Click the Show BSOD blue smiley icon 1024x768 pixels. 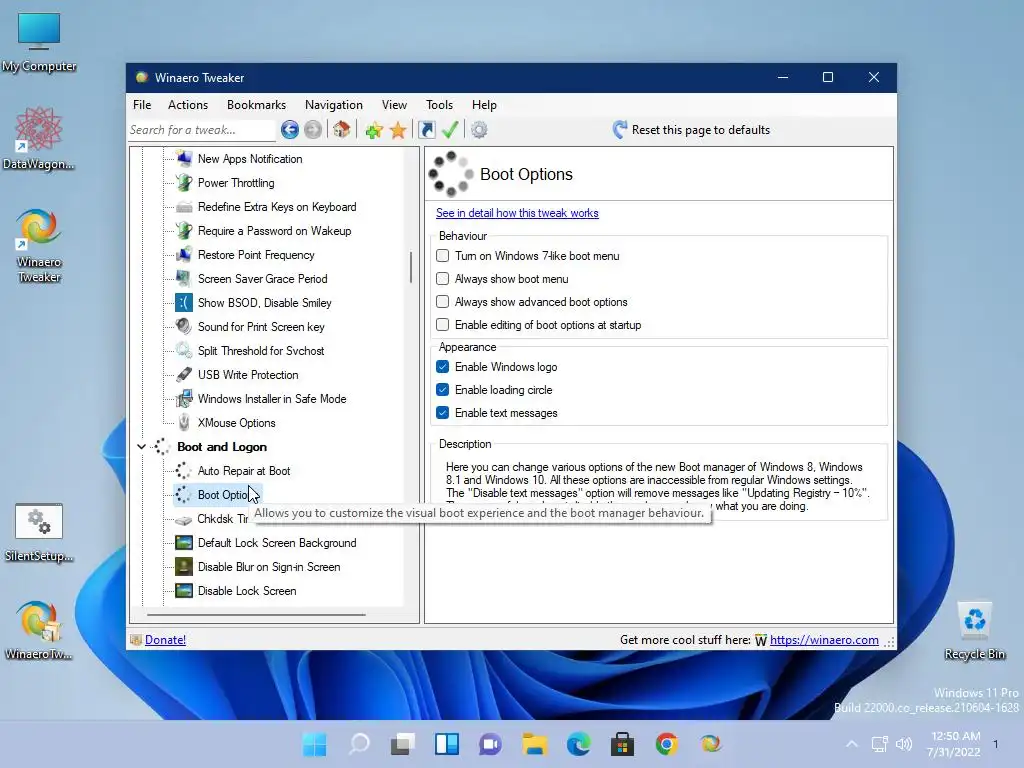pyautogui.click(x=184, y=302)
